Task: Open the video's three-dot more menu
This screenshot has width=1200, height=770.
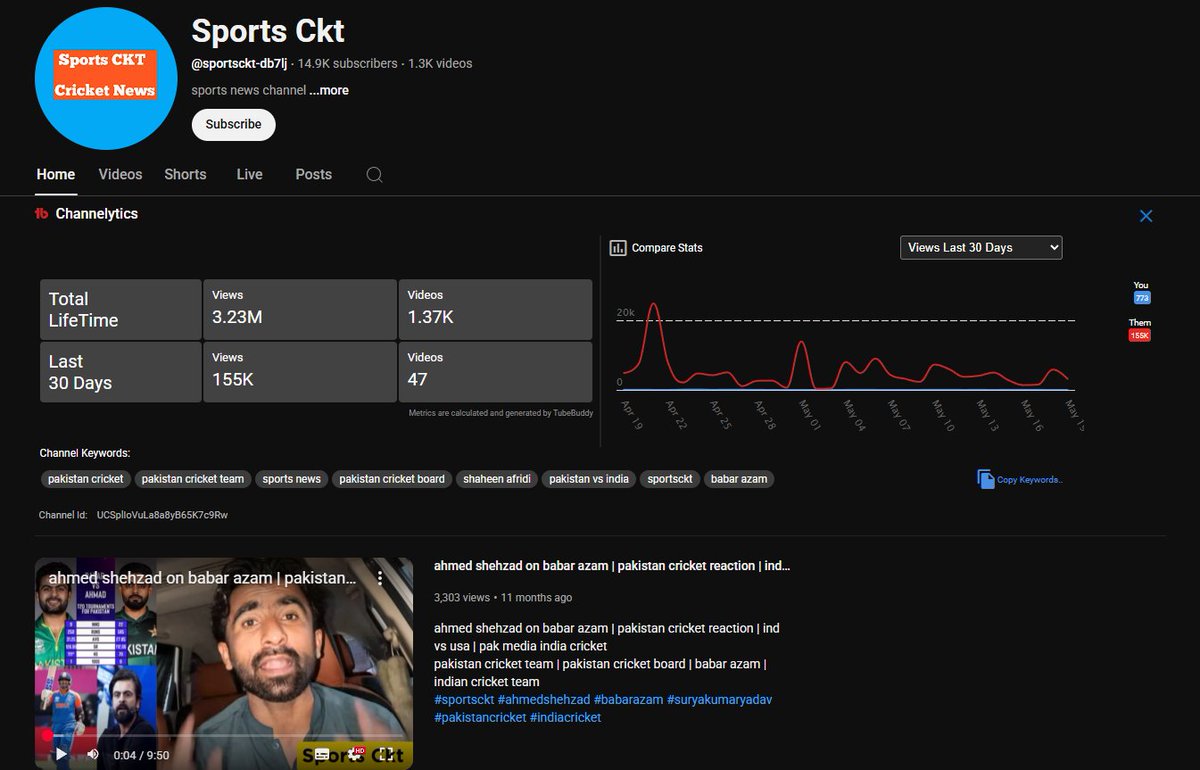Action: (x=380, y=578)
